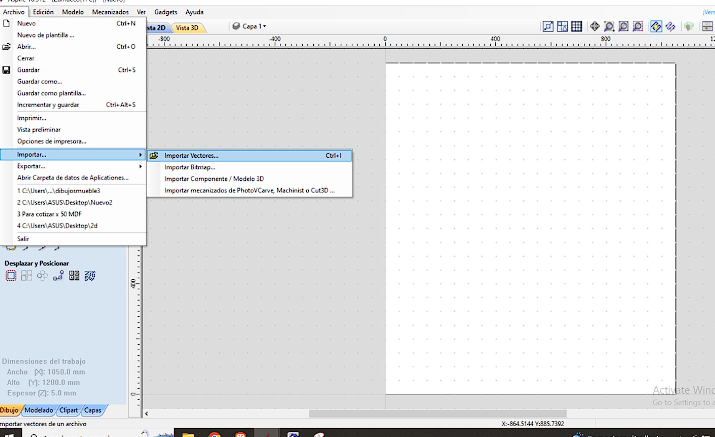Switch to the Modelado tab

pos(39,410)
